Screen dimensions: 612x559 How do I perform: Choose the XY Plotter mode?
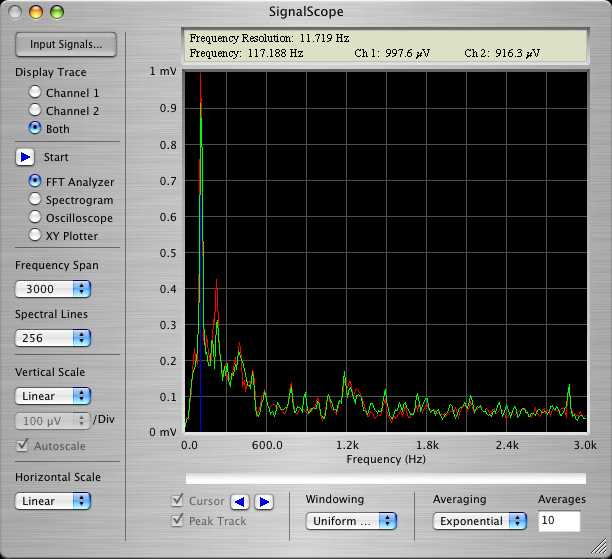pos(36,236)
